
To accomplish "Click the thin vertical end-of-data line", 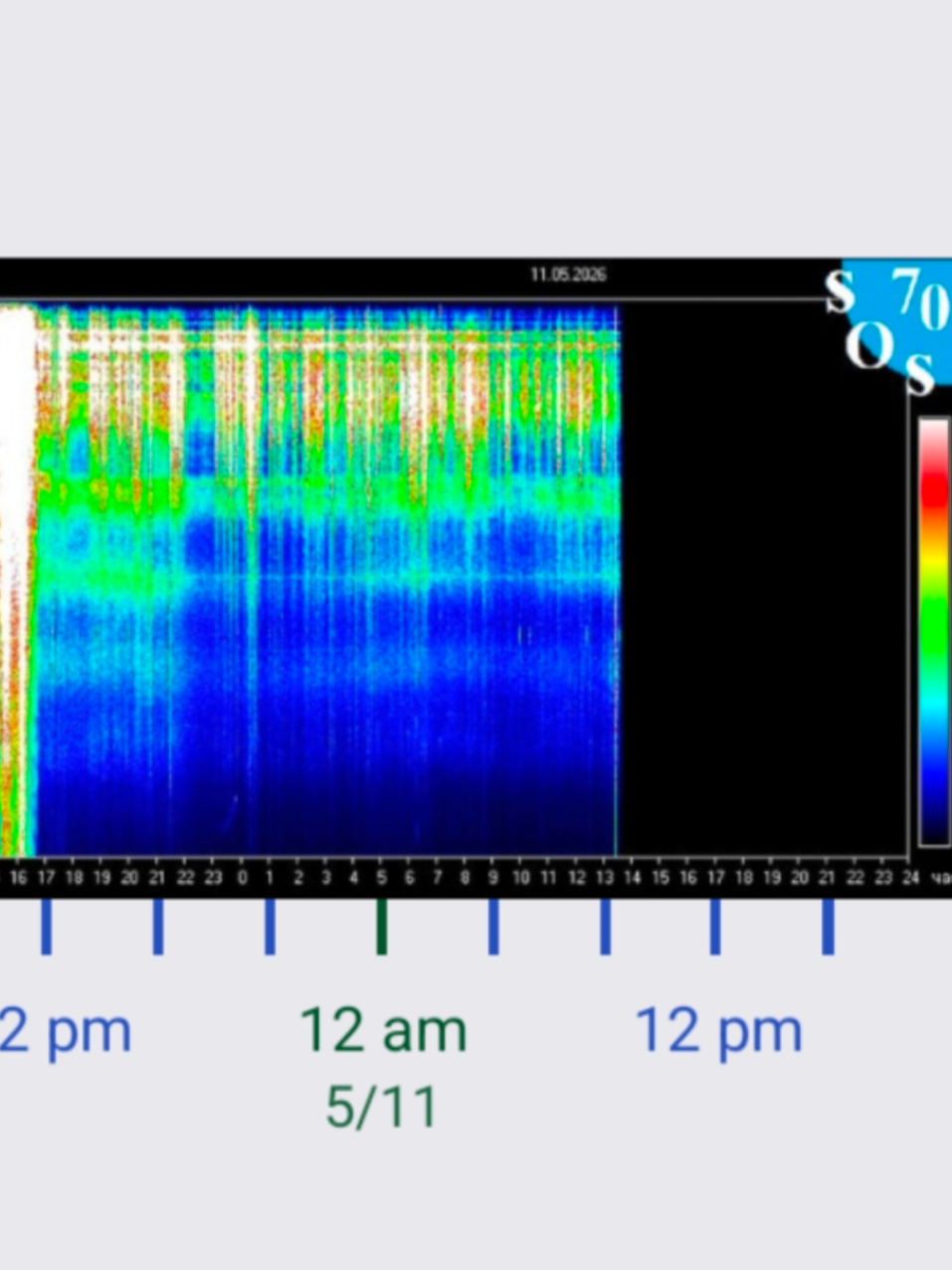I will (x=617, y=580).
